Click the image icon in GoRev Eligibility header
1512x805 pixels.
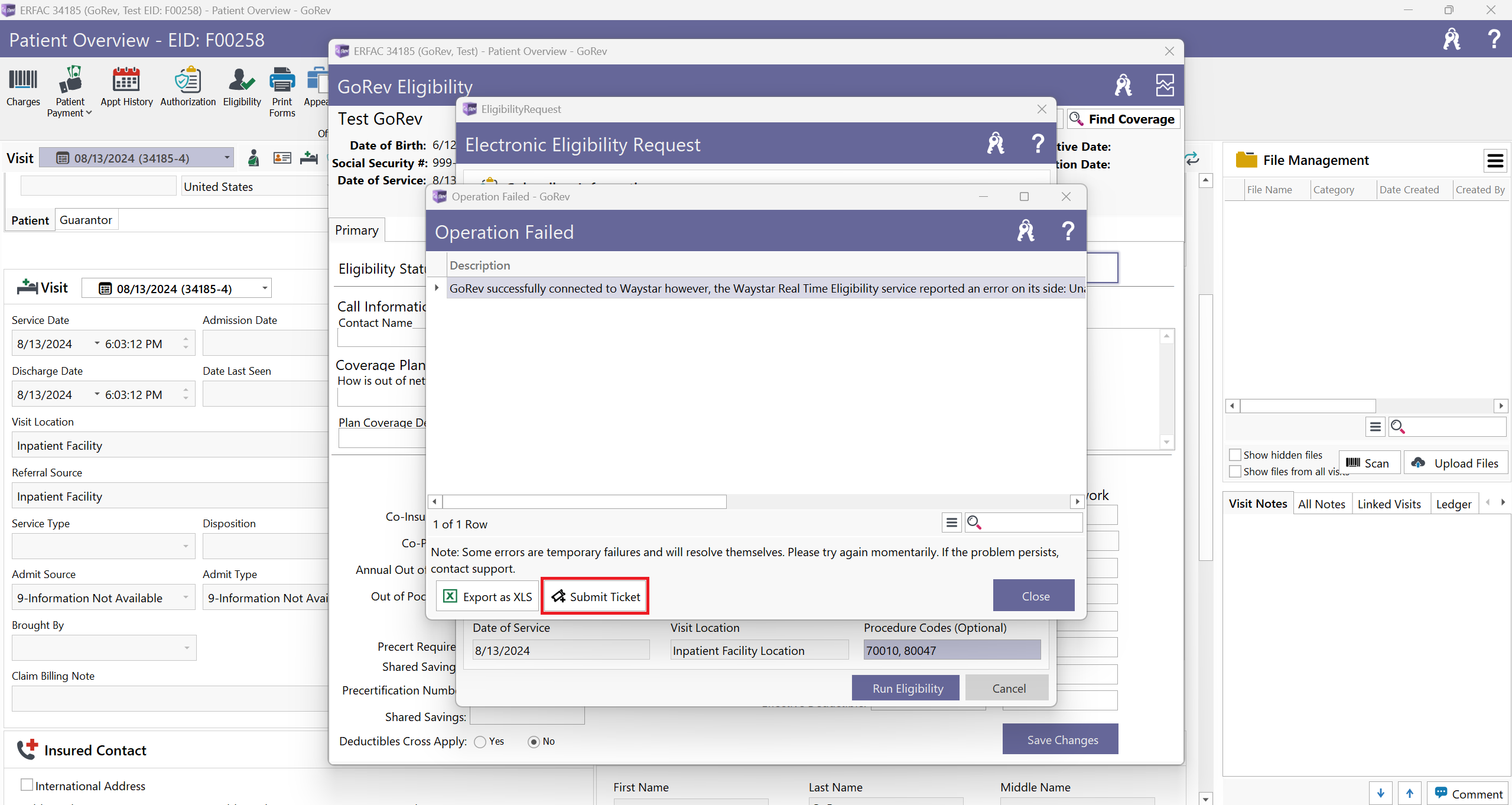click(1165, 86)
